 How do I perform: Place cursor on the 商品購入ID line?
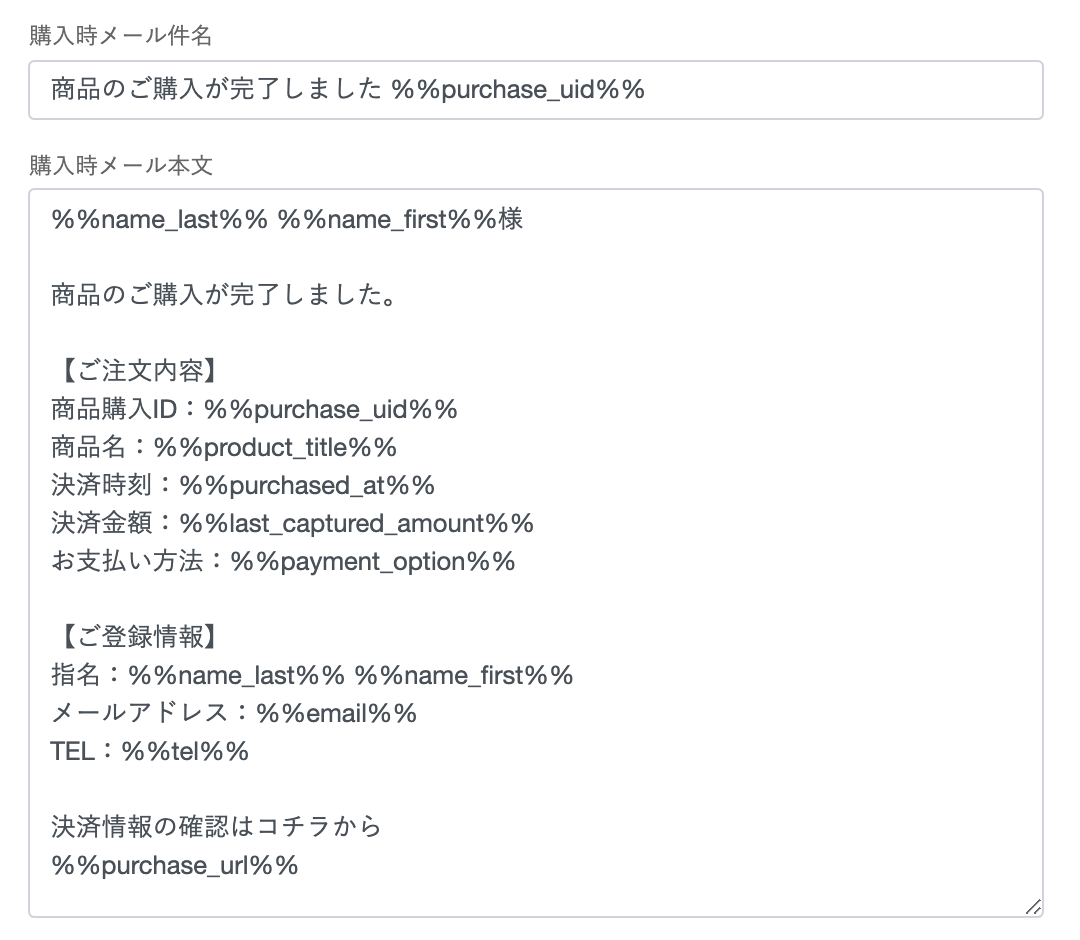[x=254, y=409]
